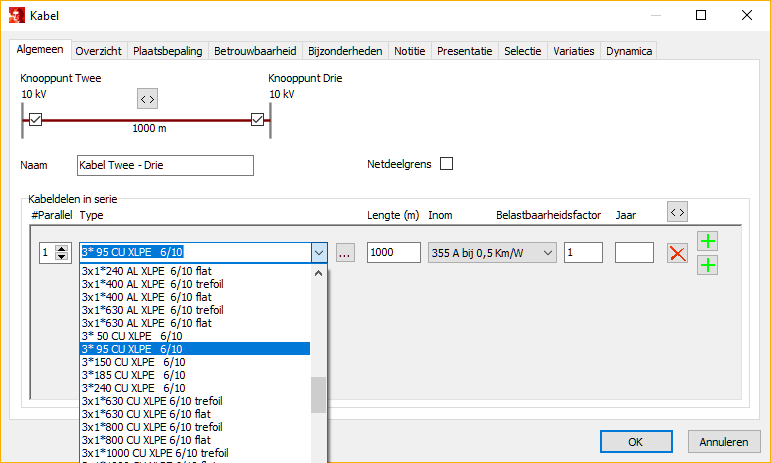This screenshot has height=463, width=771.
Task: Click the cable type list scrollbar thumb
Action: [x=318, y=395]
